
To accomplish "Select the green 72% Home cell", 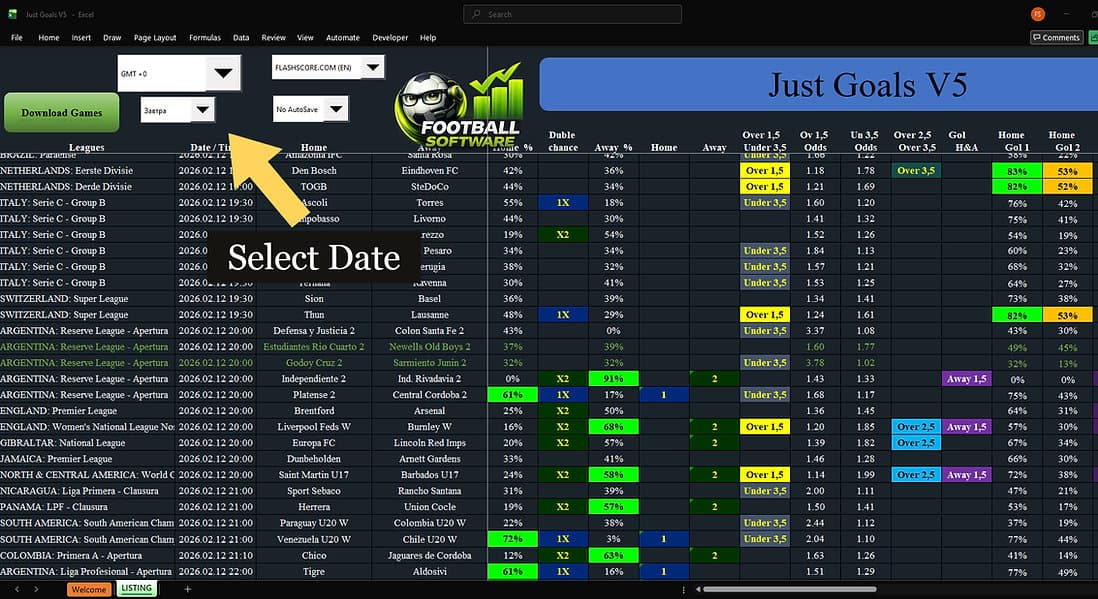I will click(x=513, y=539).
